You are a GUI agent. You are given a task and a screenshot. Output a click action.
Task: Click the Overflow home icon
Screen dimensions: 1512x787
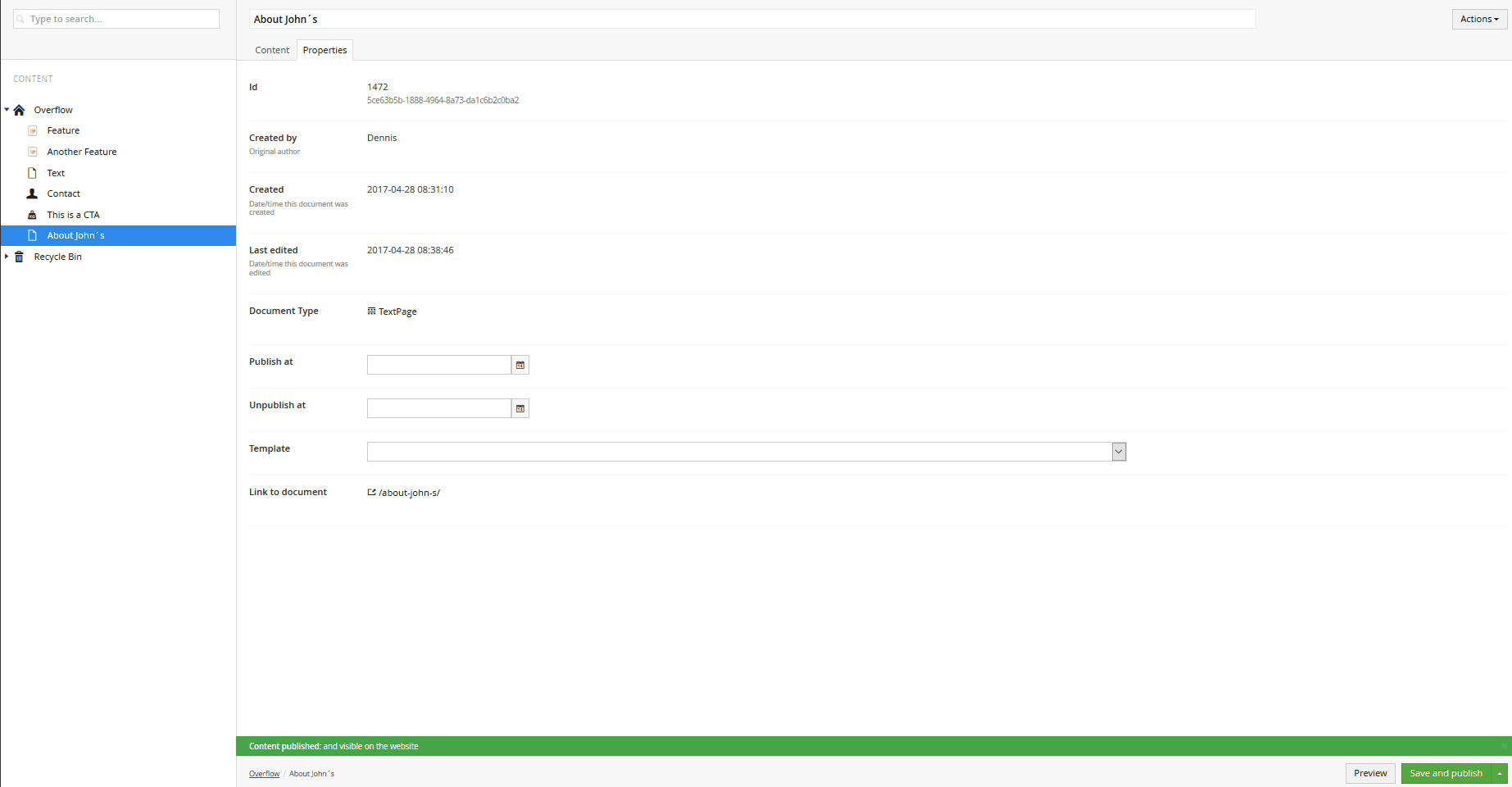click(x=20, y=110)
